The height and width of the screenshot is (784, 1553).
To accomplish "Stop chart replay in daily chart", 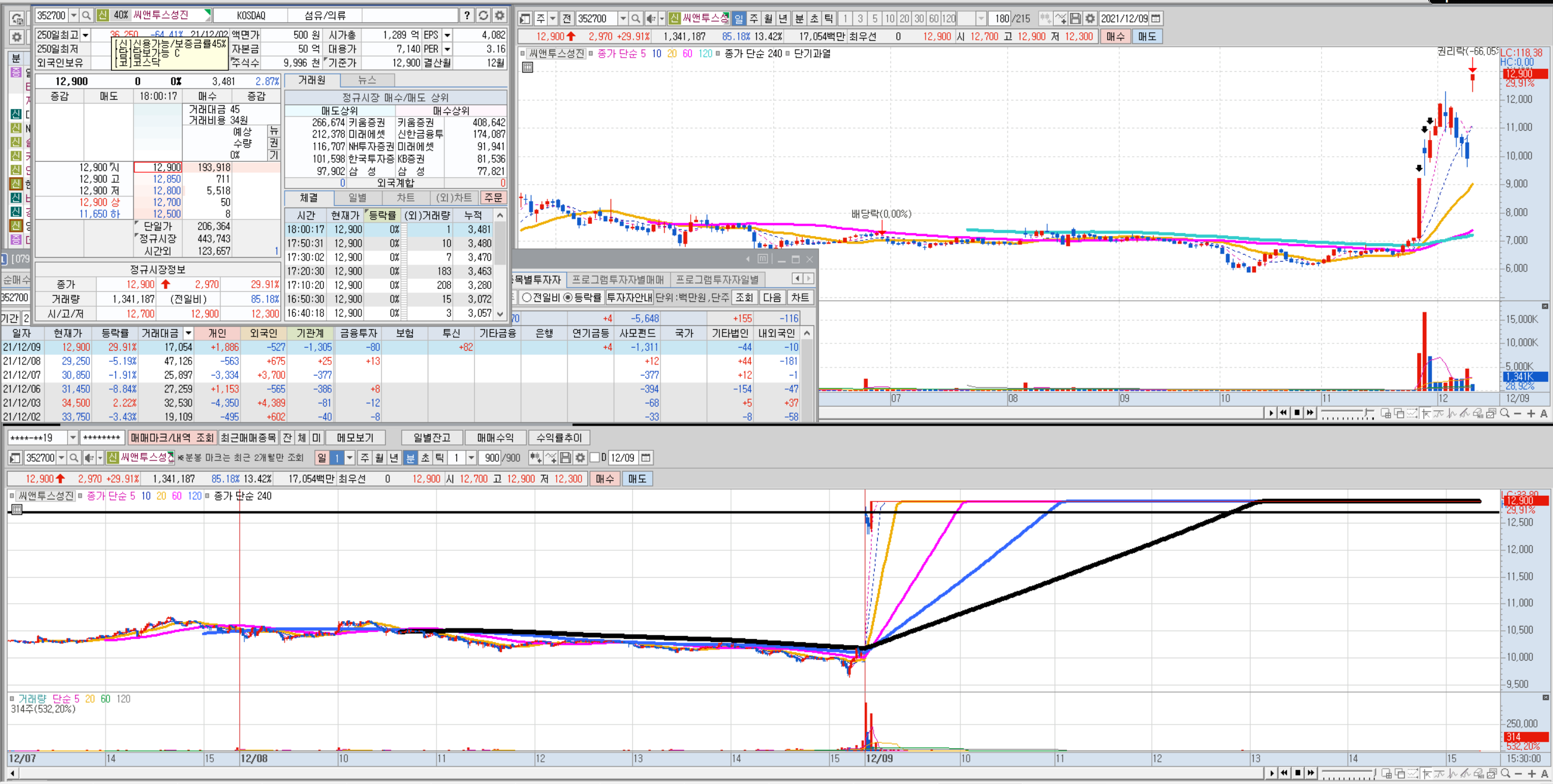I will (x=1297, y=413).
